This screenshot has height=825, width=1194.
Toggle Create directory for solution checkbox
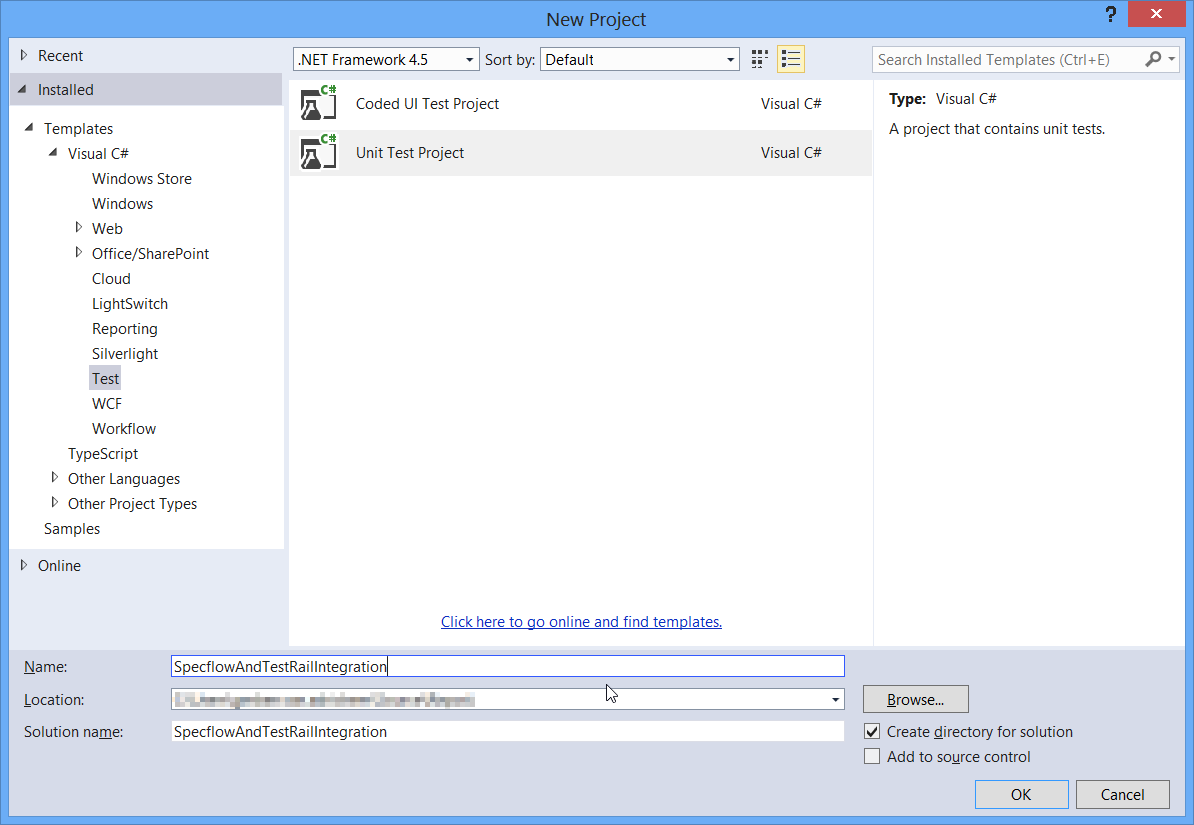(872, 732)
